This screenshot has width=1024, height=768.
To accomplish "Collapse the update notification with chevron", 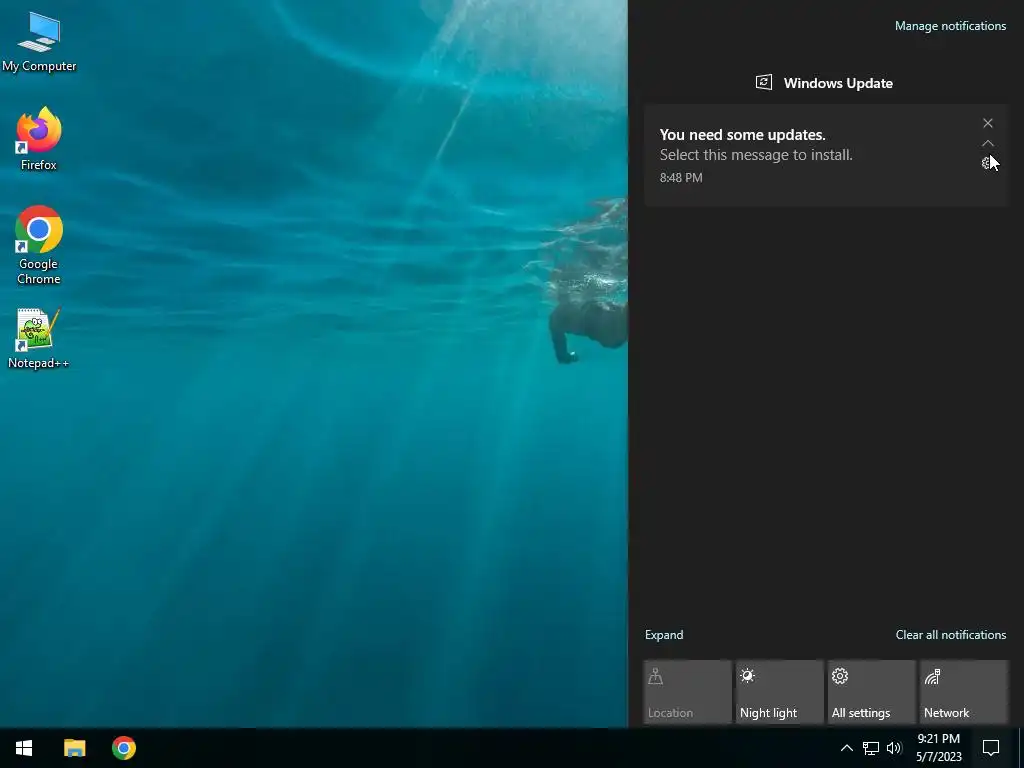I will pos(987,143).
